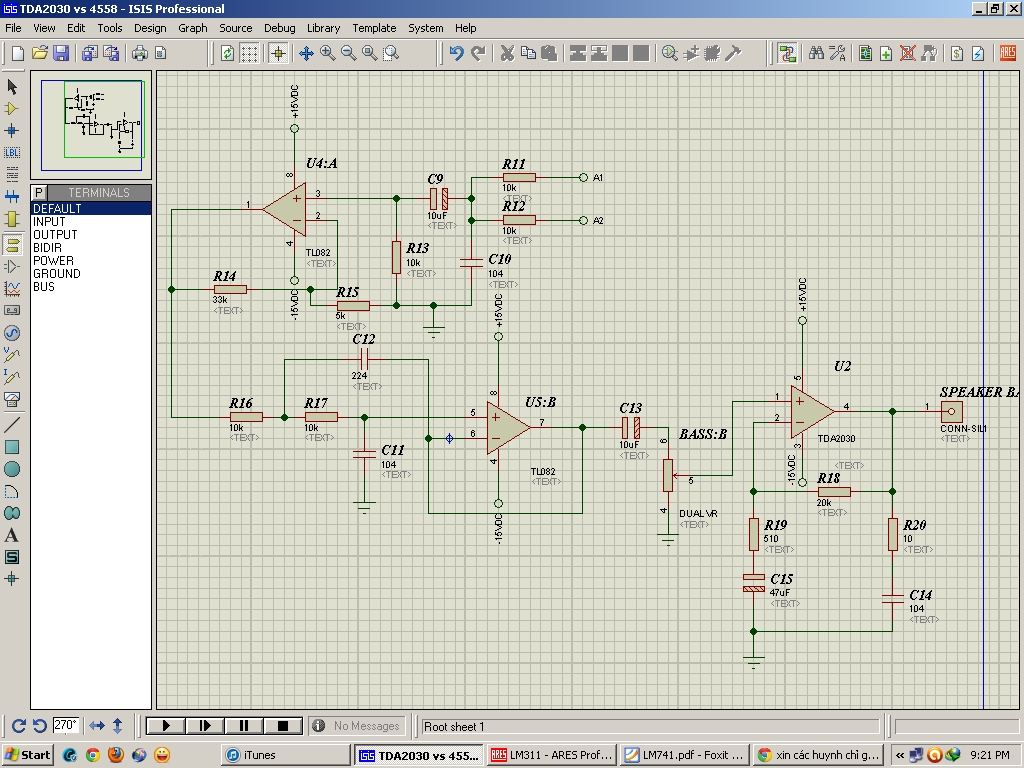Save the current design
This screenshot has width=1024, height=768.
coord(61,53)
